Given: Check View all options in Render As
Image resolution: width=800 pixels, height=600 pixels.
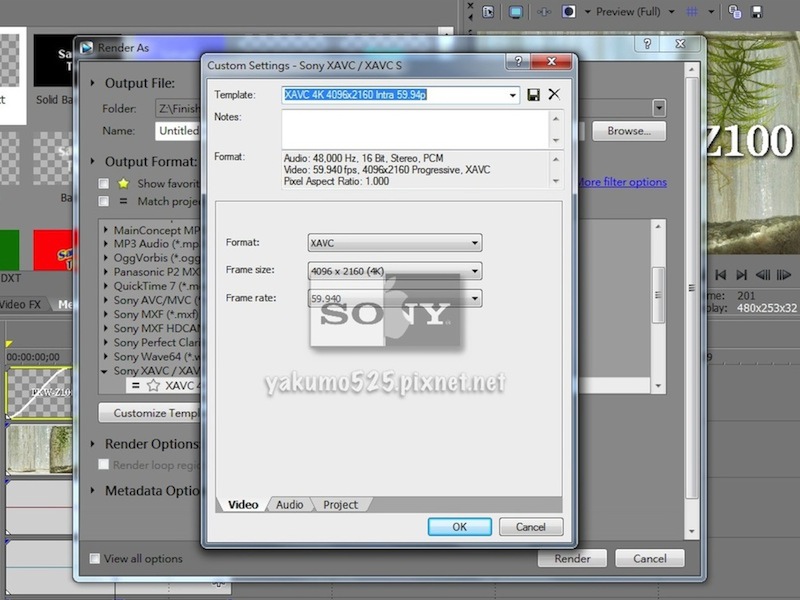Looking at the screenshot, I should click(94, 558).
